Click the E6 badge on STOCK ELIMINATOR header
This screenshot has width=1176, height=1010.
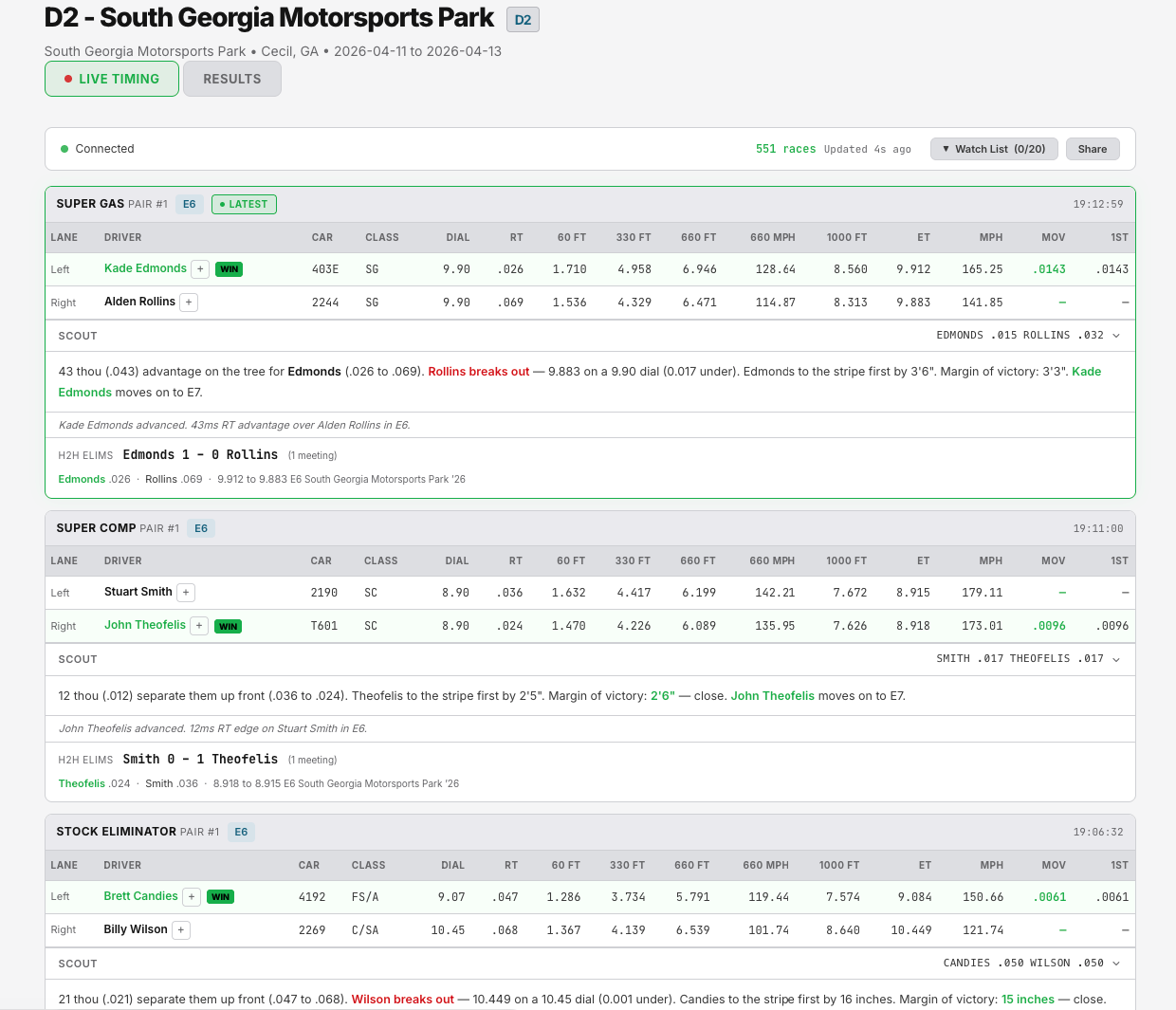[241, 832]
